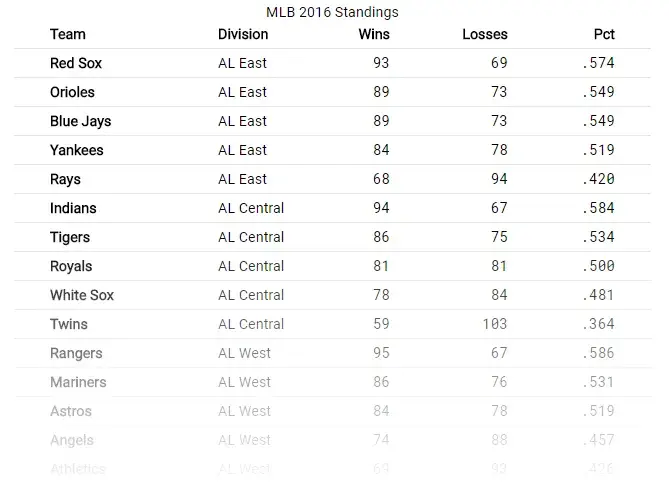Click the Wins column header
The image size is (669, 482).
pos(374,34)
